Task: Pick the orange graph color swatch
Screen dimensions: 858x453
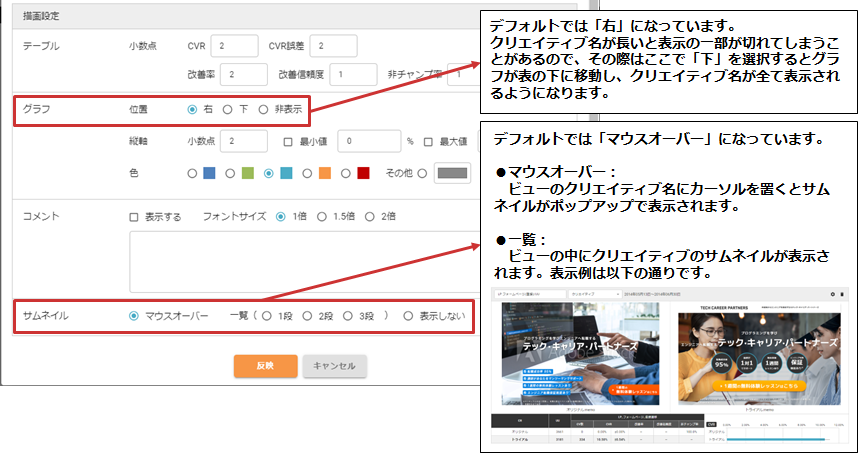Action: (324, 173)
